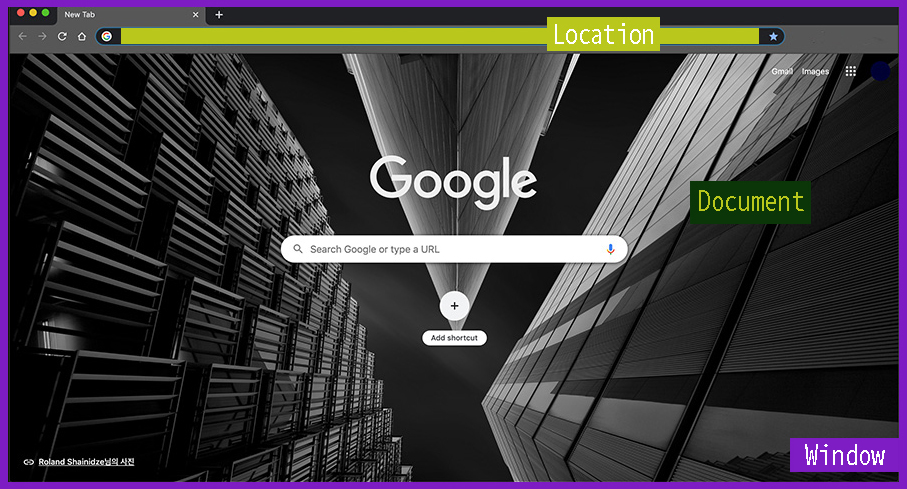Viewport: 907px width, 489px height.
Task: Open the Images link
Action: click(x=815, y=71)
